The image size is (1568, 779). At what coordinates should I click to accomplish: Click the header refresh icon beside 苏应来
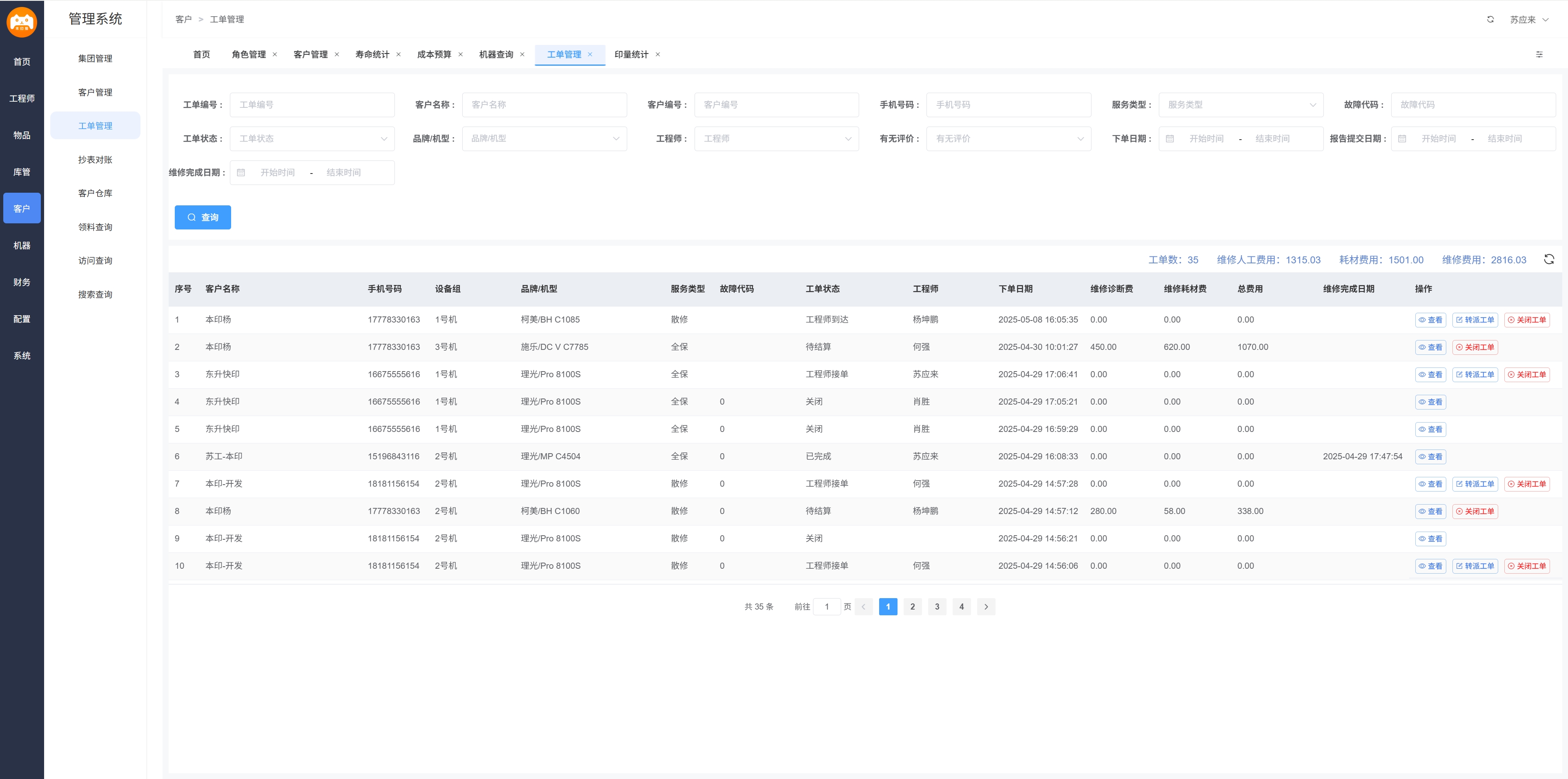[1490, 20]
